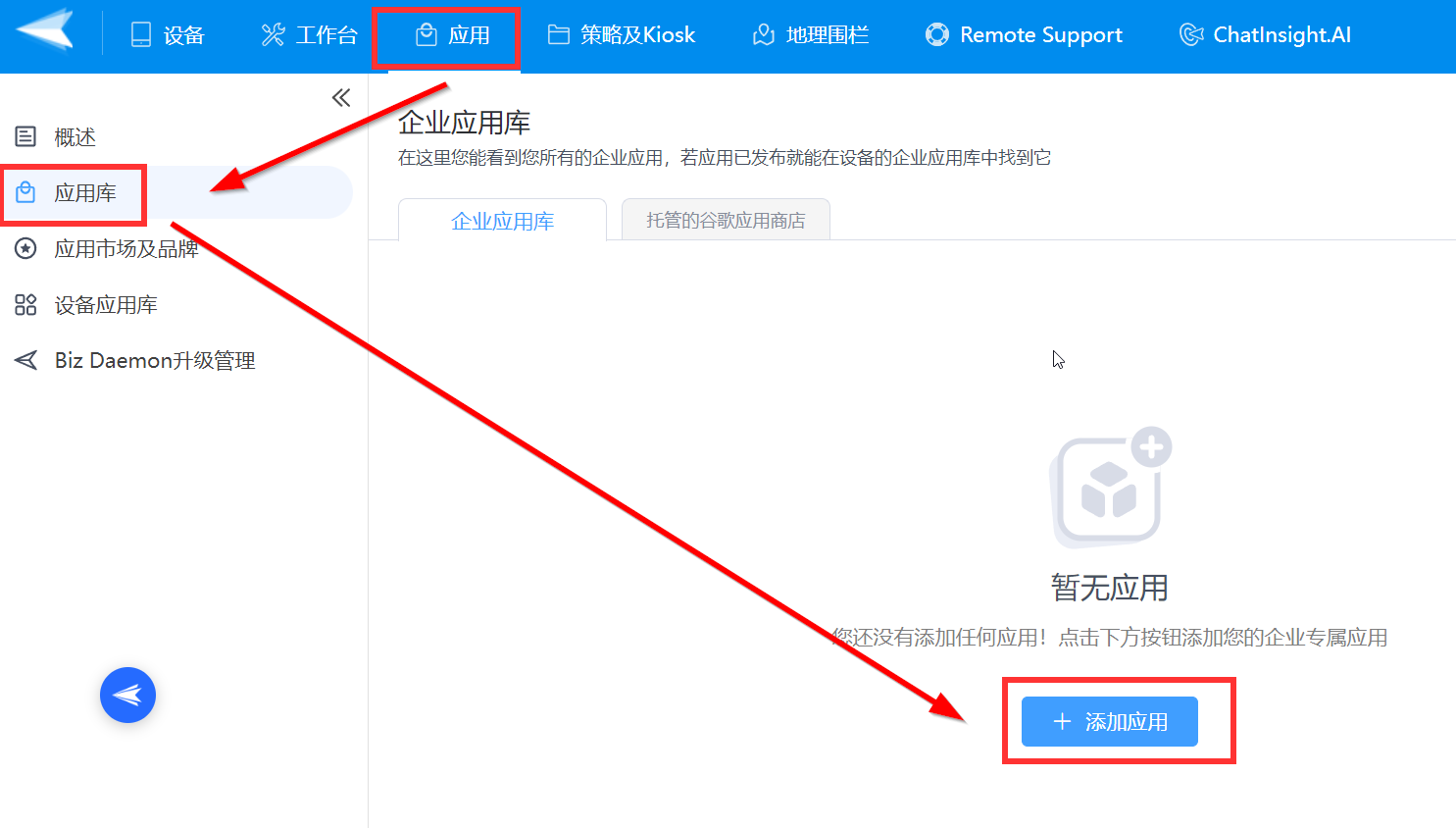1456x828 pixels.
Task: Switch to the 托管的谷歌应用商店 tab
Action: 726,220
